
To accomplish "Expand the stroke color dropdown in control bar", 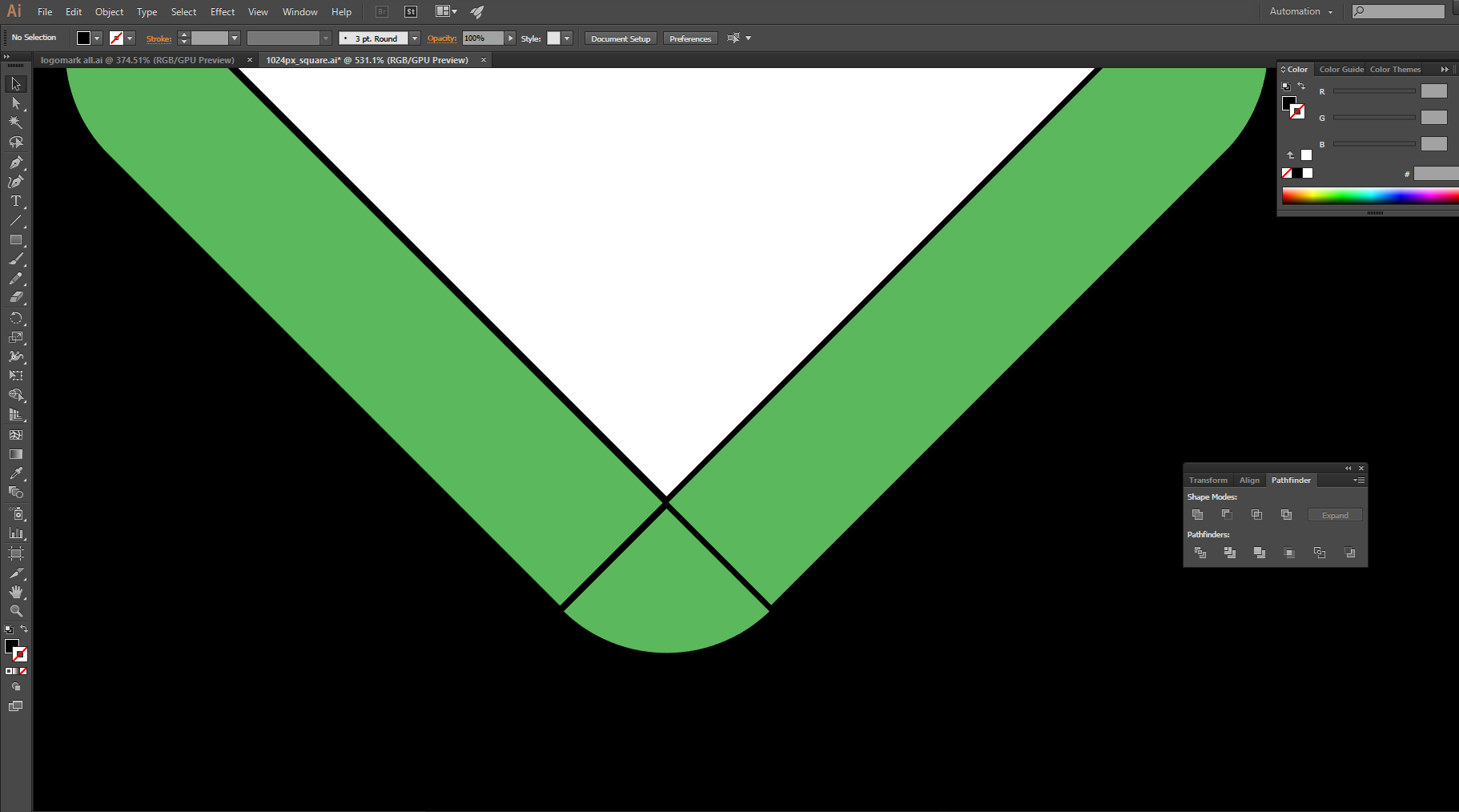I will 130,38.
